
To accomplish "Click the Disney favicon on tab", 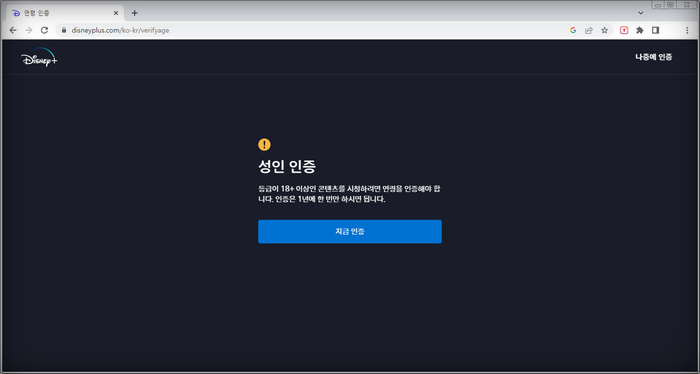I will 16,13.
